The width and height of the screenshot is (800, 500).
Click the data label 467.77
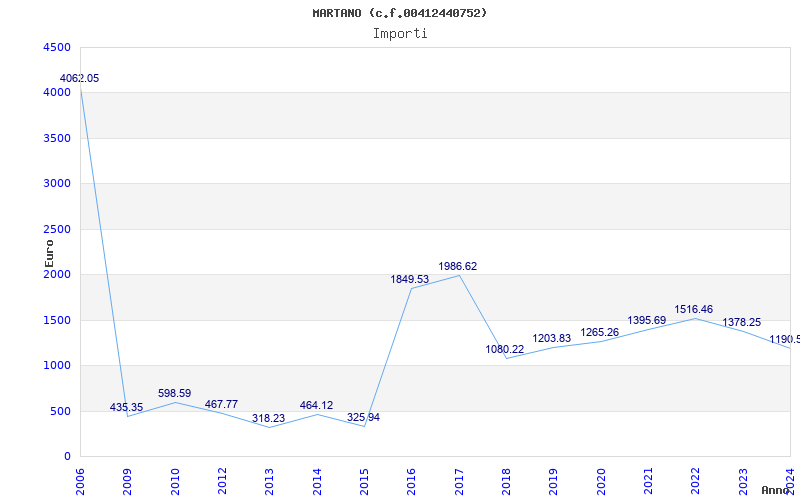(221, 405)
